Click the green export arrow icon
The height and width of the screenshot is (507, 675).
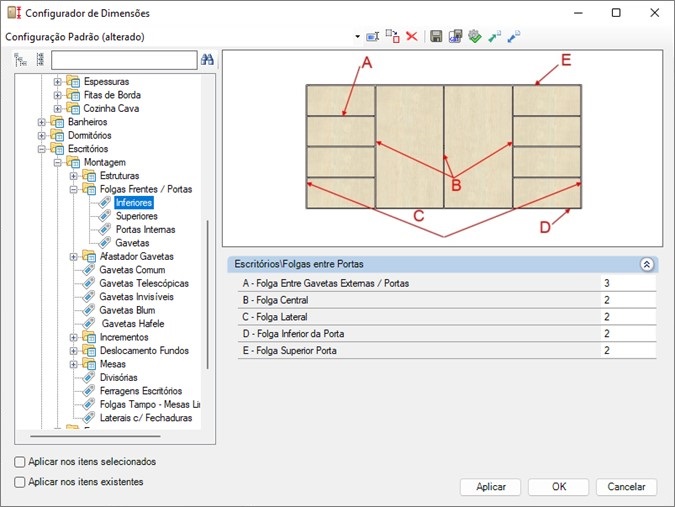(x=494, y=37)
